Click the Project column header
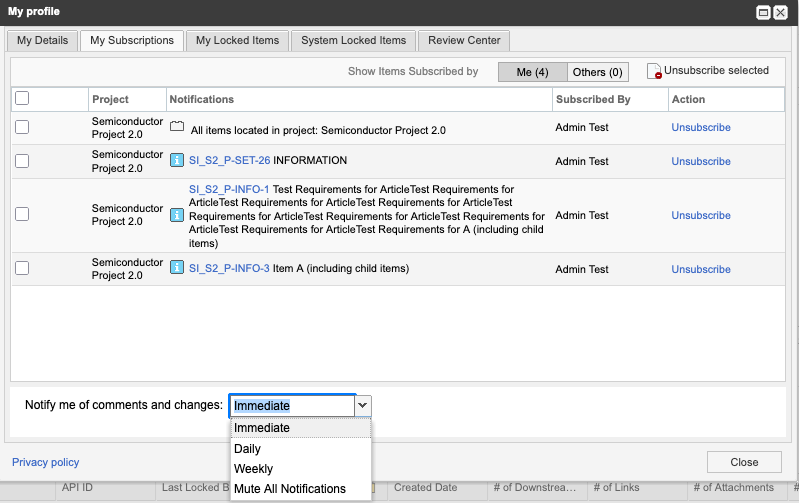The image size is (799, 503). (127, 99)
